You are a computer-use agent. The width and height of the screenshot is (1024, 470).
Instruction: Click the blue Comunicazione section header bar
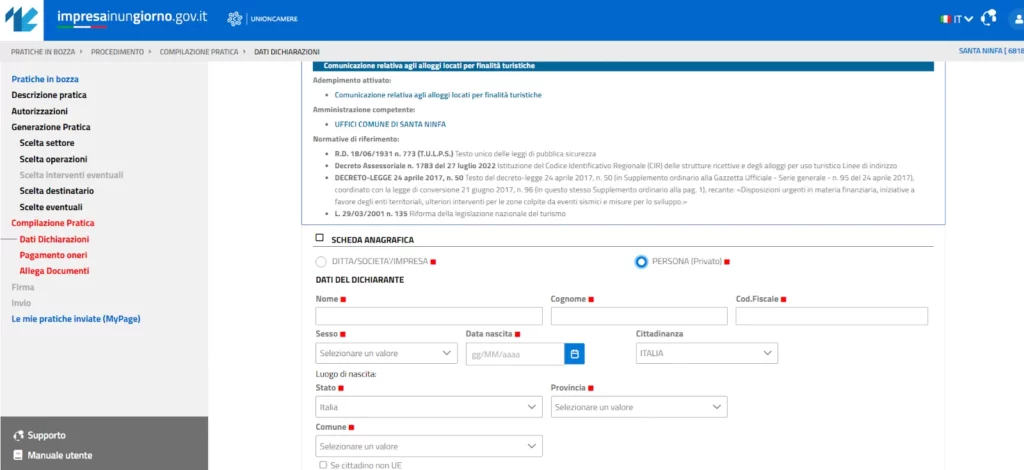[x=623, y=66]
